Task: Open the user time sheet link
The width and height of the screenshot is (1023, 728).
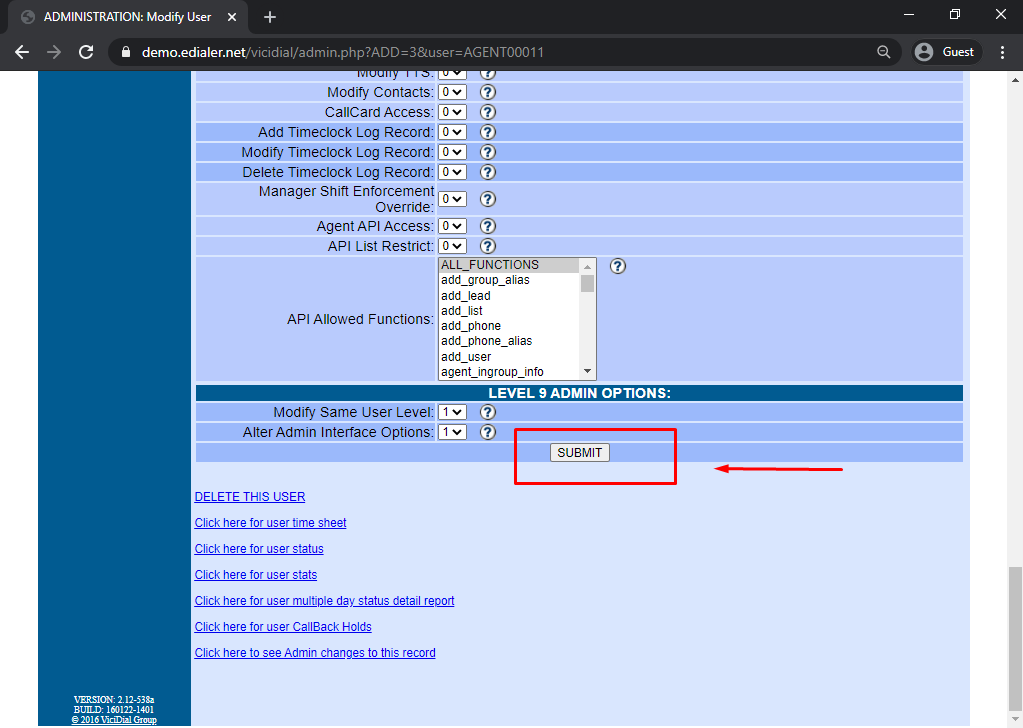Action: click(270, 523)
